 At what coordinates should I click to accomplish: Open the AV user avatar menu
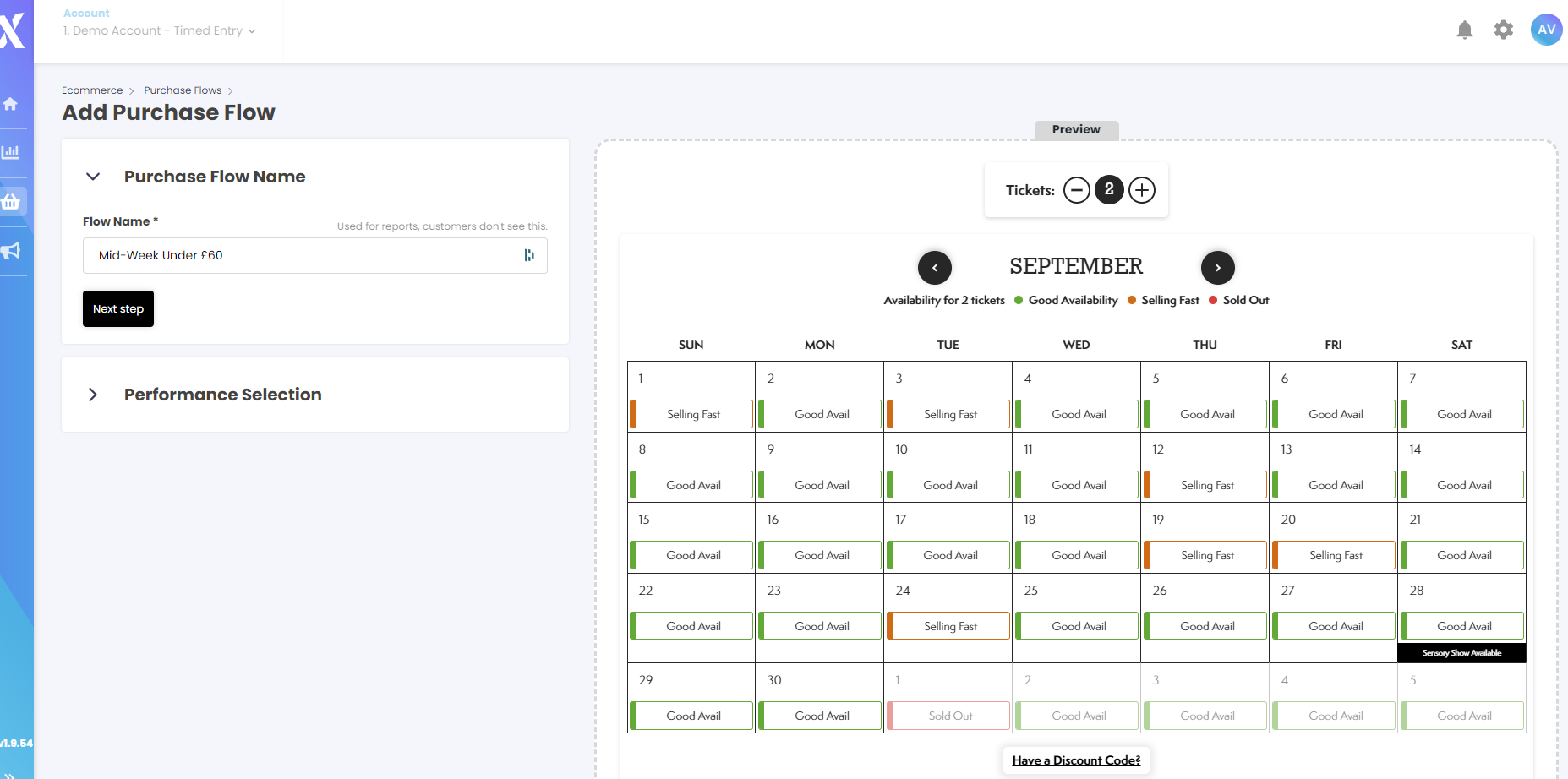pyautogui.click(x=1546, y=29)
